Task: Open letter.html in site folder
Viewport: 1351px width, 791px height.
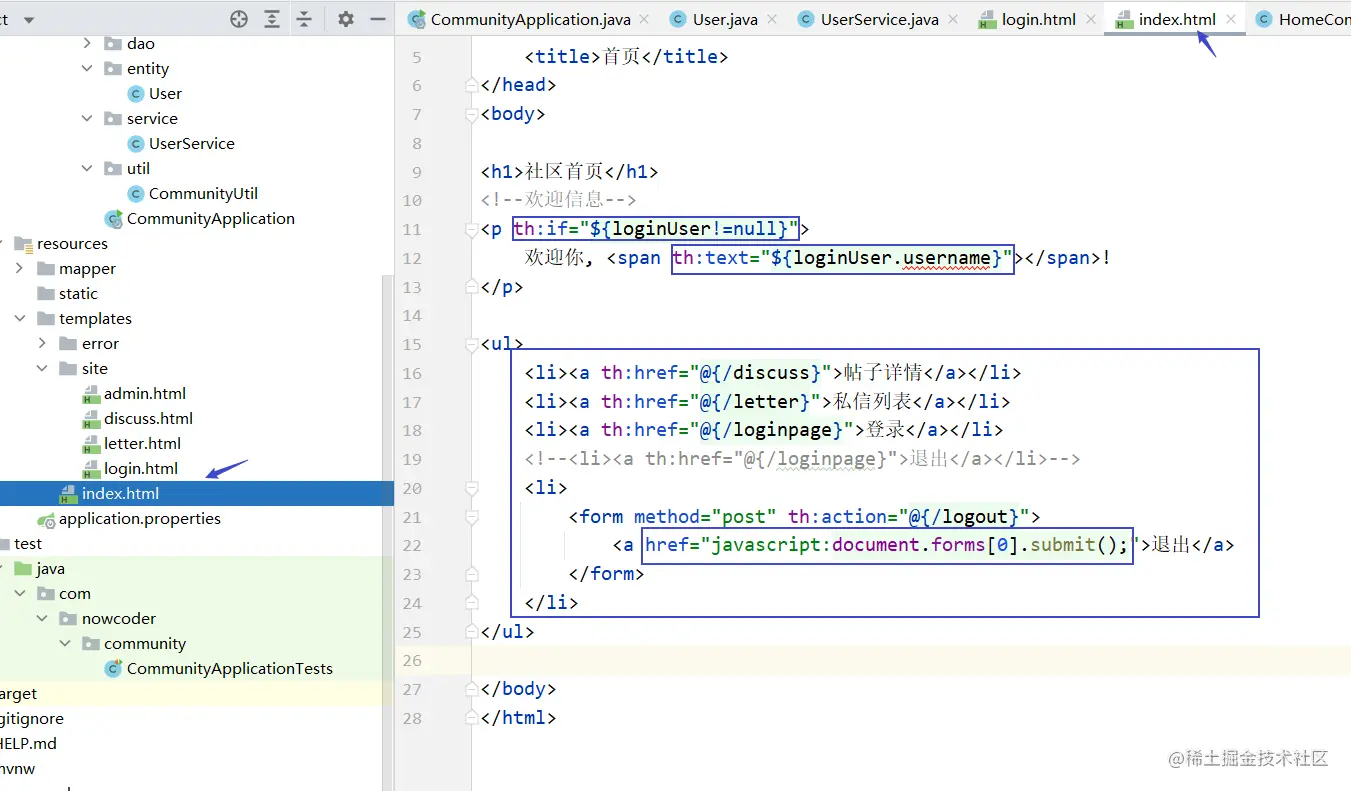Action: (142, 443)
